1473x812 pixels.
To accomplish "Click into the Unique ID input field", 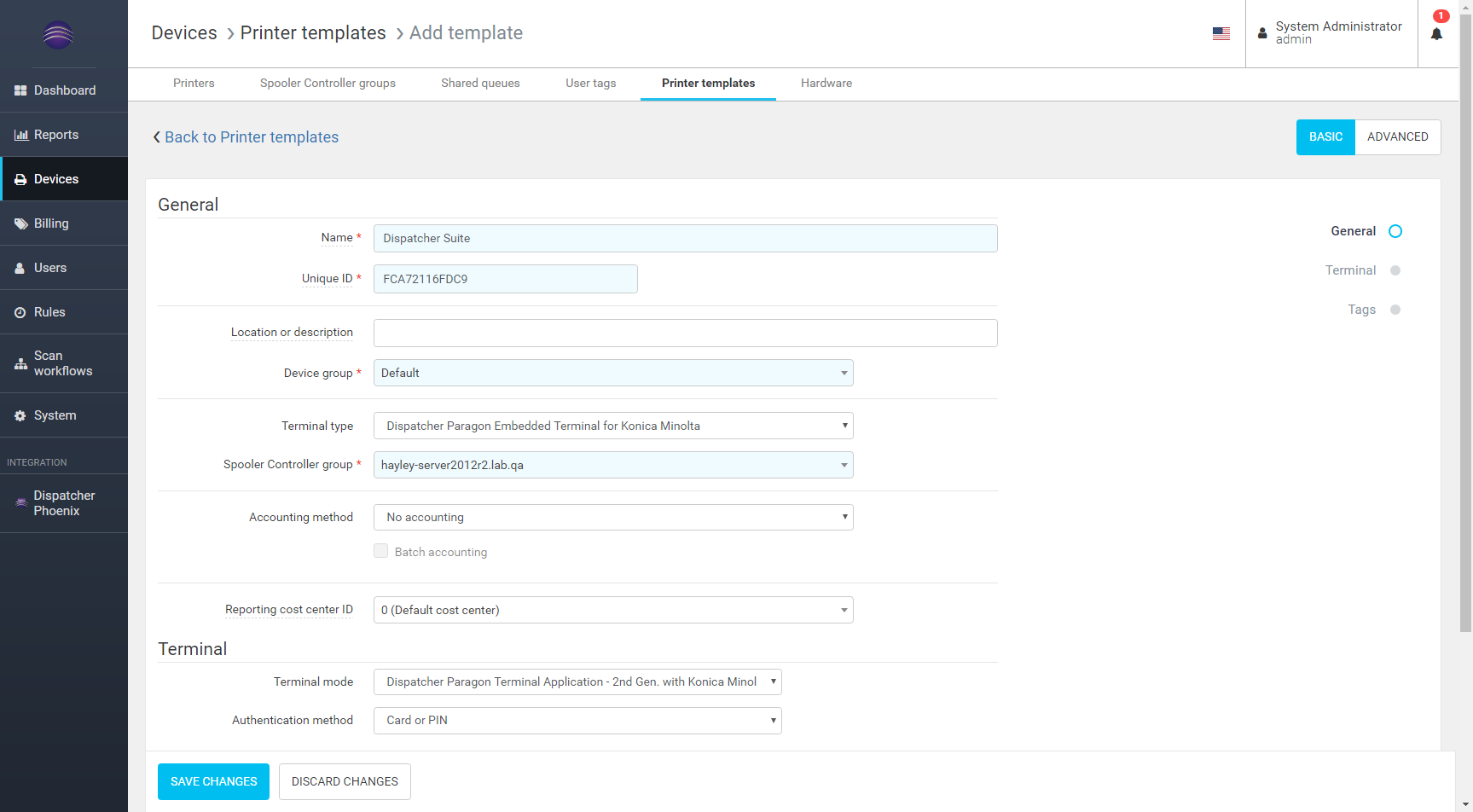I will [x=505, y=279].
